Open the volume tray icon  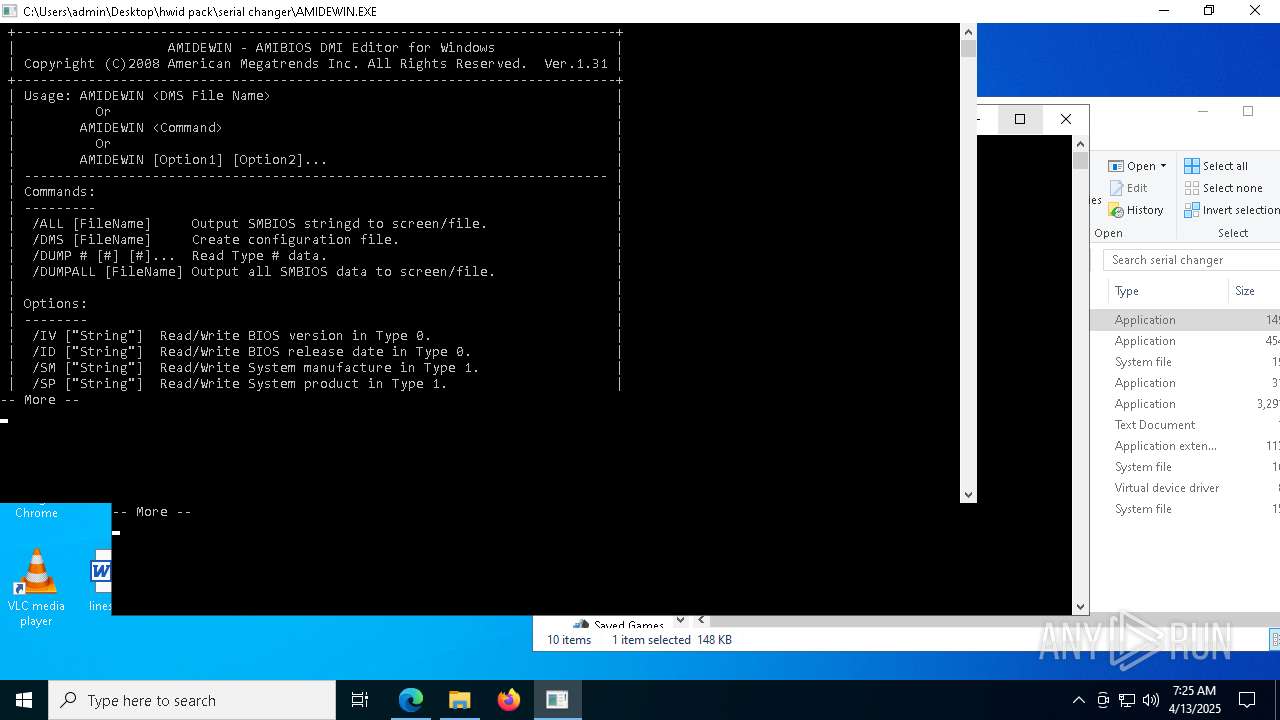[x=1150, y=700]
